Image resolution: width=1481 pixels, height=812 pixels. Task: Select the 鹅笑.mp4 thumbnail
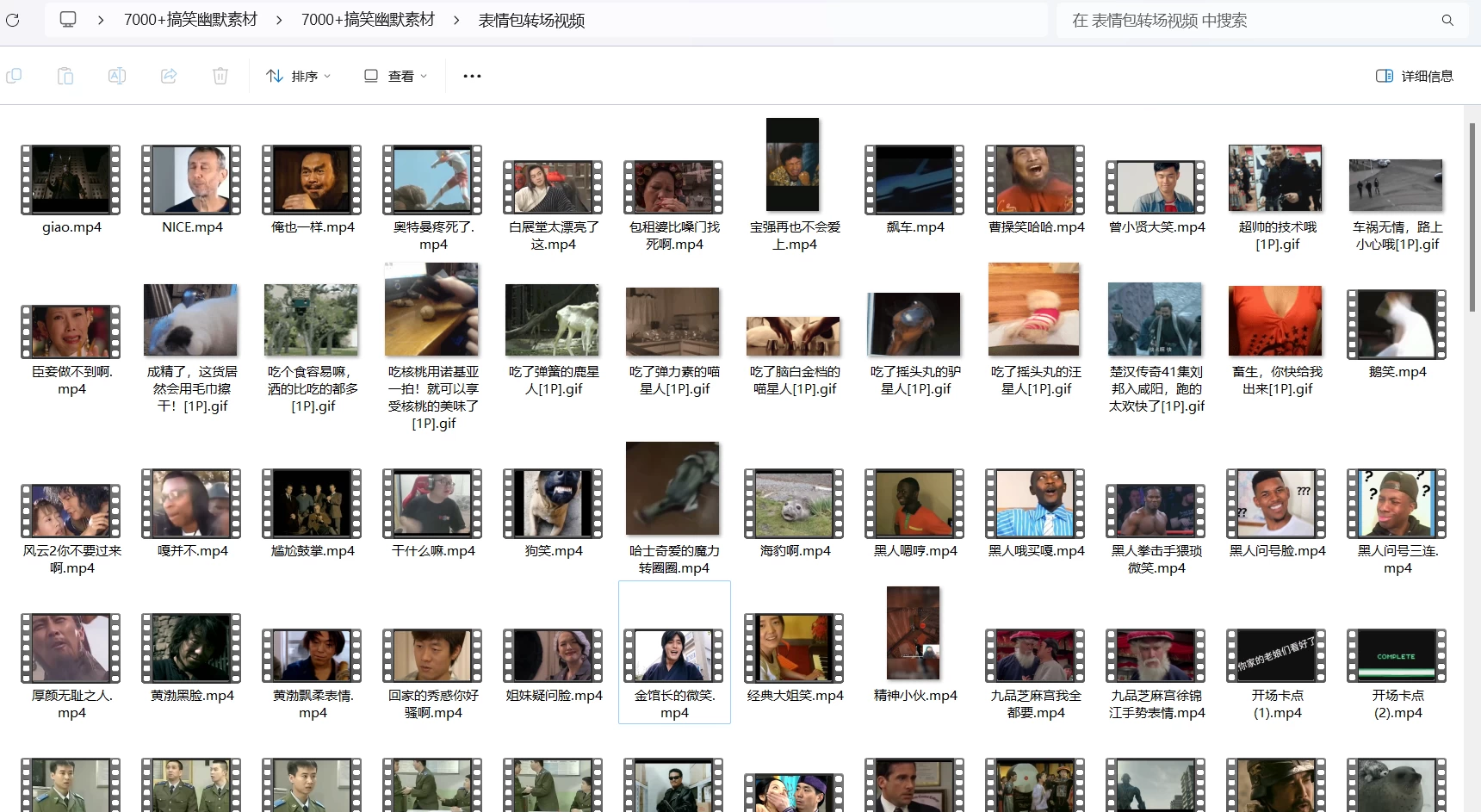click(x=1397, y=324)
